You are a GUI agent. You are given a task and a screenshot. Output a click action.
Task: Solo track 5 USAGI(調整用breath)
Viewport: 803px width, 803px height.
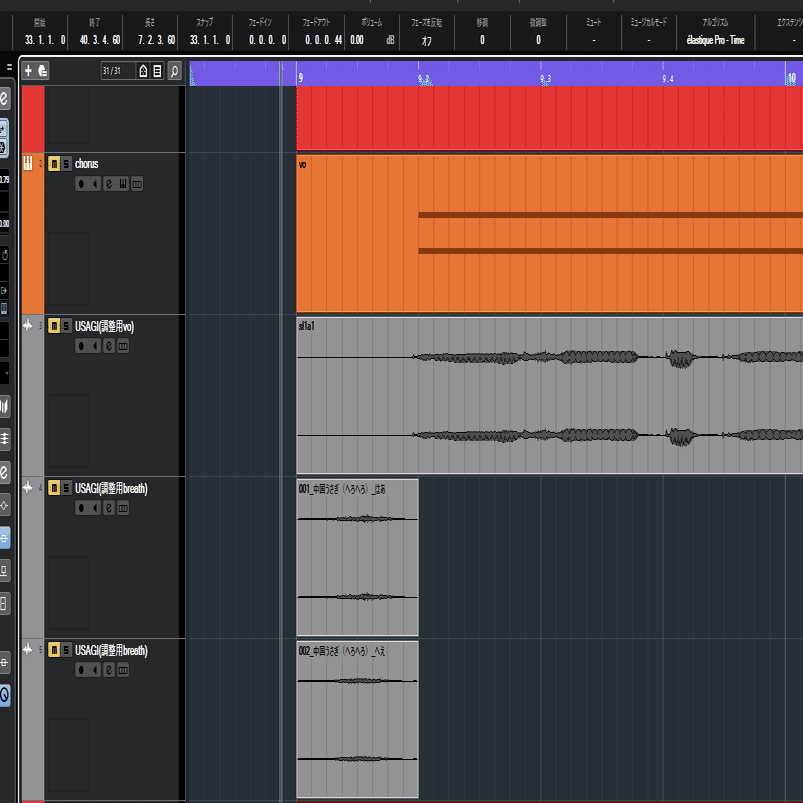[66, 649]
